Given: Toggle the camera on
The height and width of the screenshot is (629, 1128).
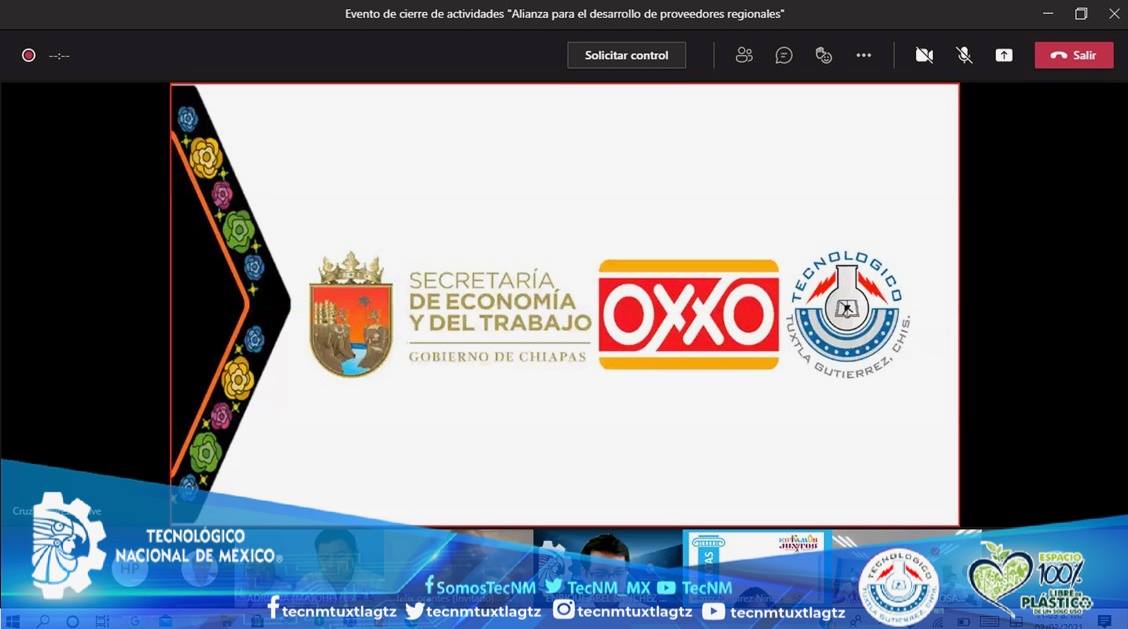Looking at the screenshot, I should (x=924, y=55).
